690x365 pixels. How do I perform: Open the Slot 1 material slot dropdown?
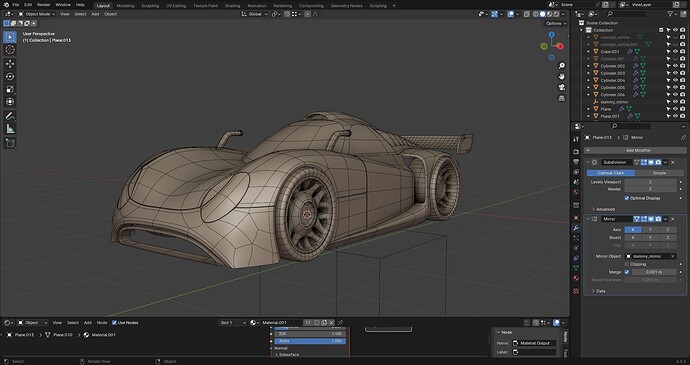[x=232, y=323]
